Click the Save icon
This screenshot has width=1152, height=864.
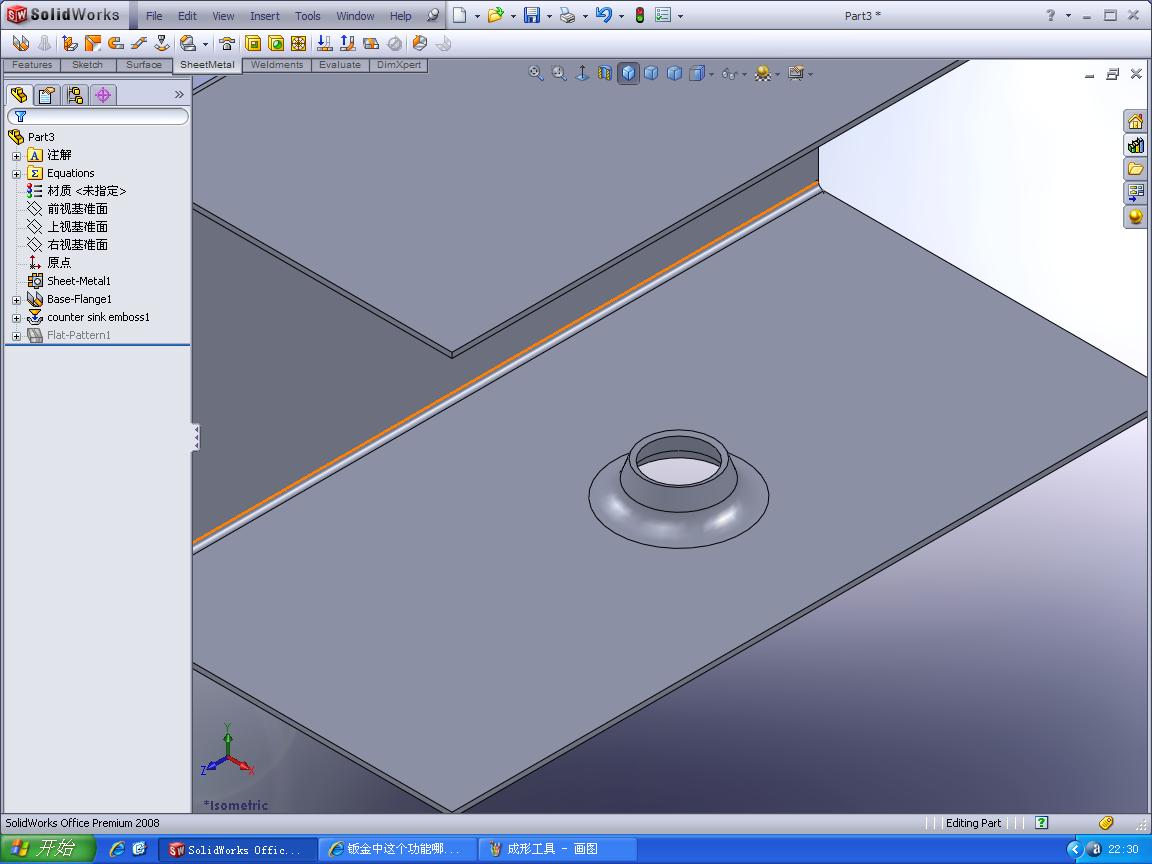tap(532, 15)
